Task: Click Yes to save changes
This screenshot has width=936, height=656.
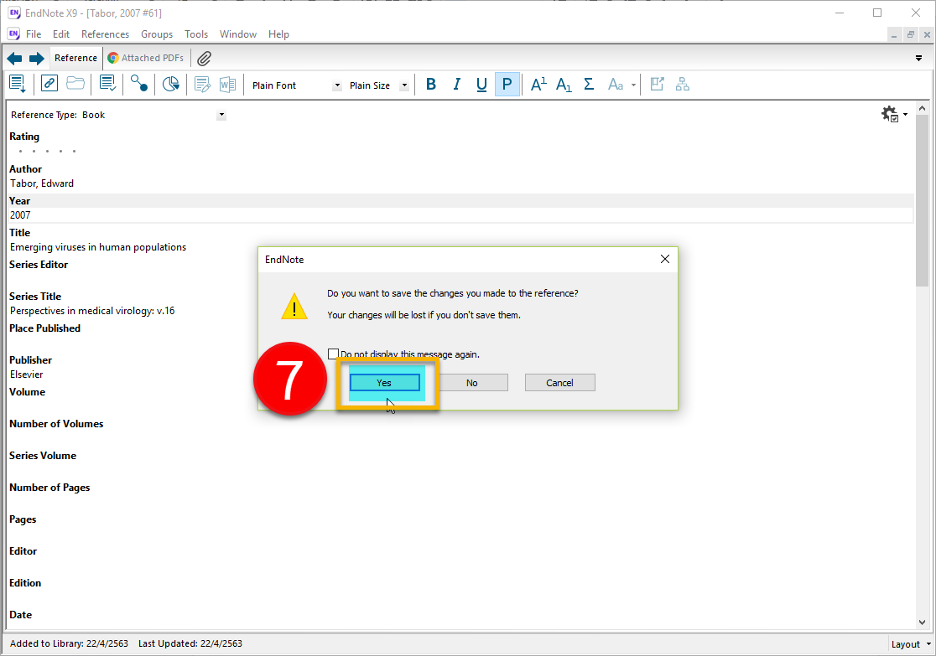Action: pos(384,383)
